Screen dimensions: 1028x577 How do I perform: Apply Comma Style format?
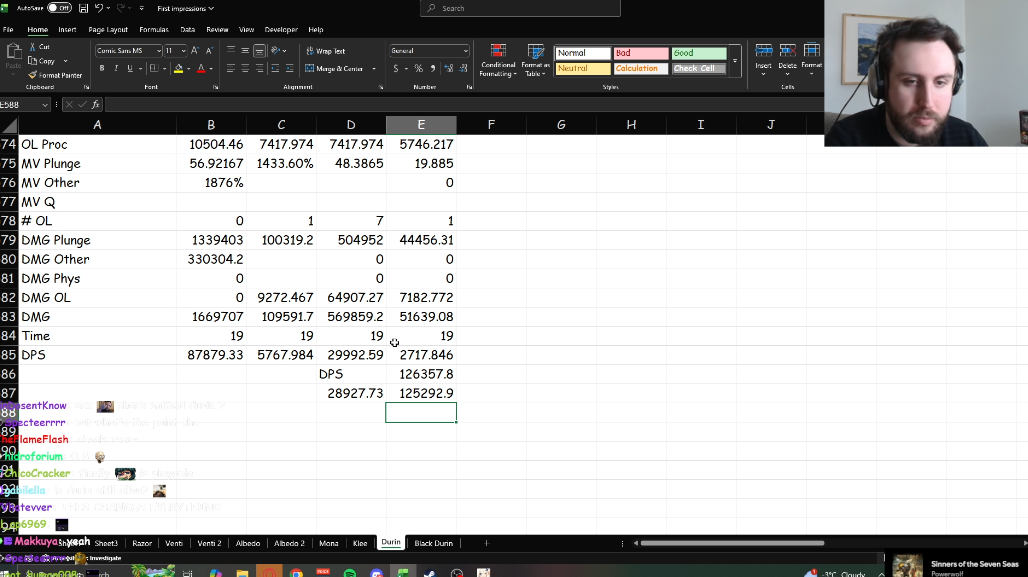click(x=433, y=68)
